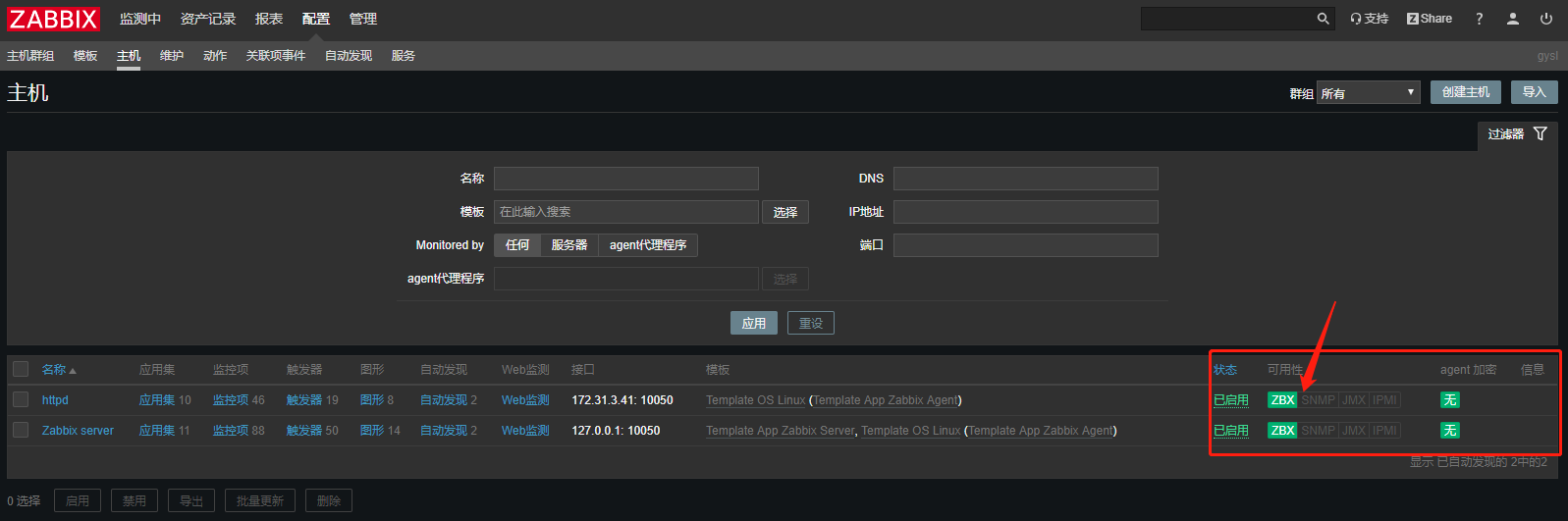Click SNMP badge in Zabbix server row
Image resolution: width=1568 pixels, height=521 pixels.
pyautogui.click(x=1319, y=431)
